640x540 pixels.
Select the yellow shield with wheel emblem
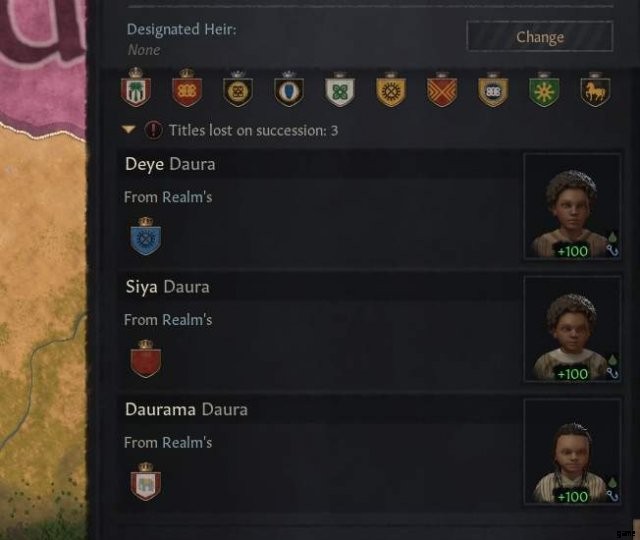coord(391,89)
